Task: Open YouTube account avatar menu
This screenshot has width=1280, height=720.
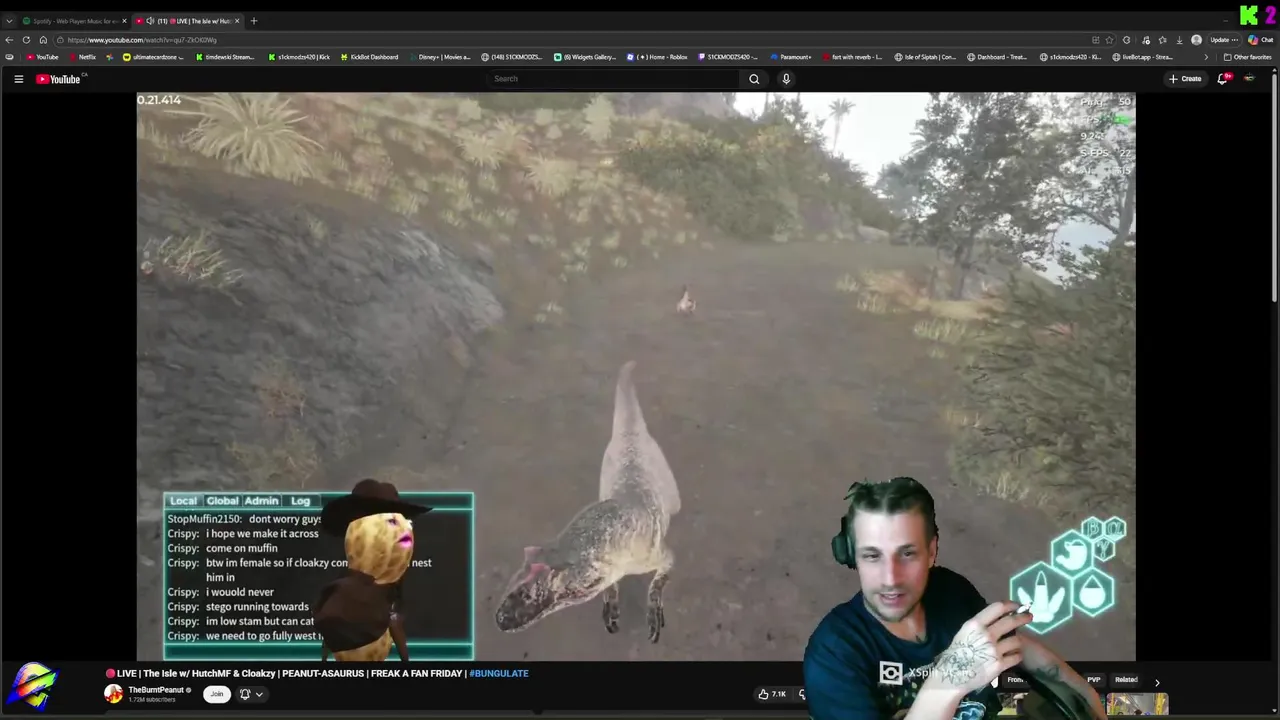Action: pyautogui.click(x=1249, y=79)
